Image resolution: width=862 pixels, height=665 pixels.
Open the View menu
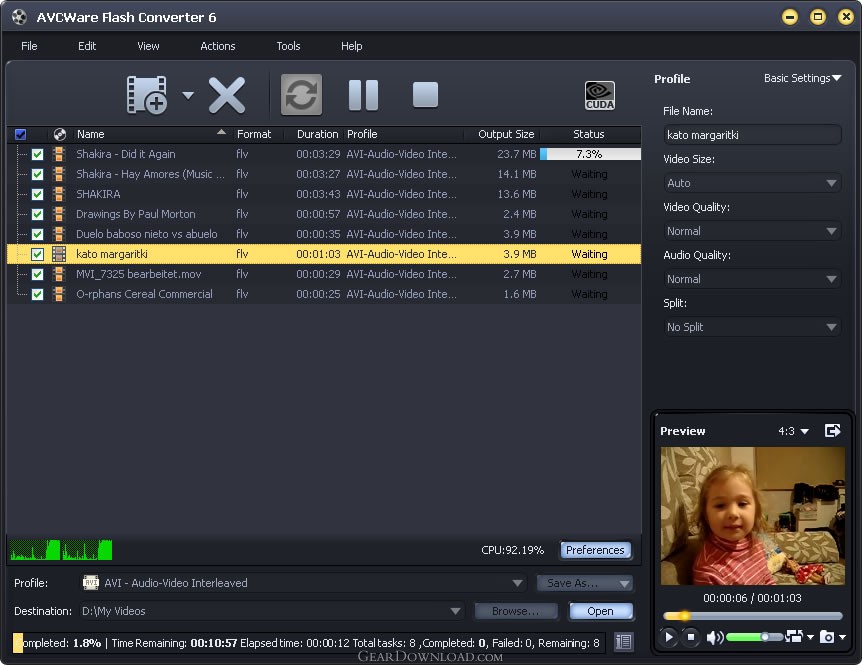coord(148,46)
